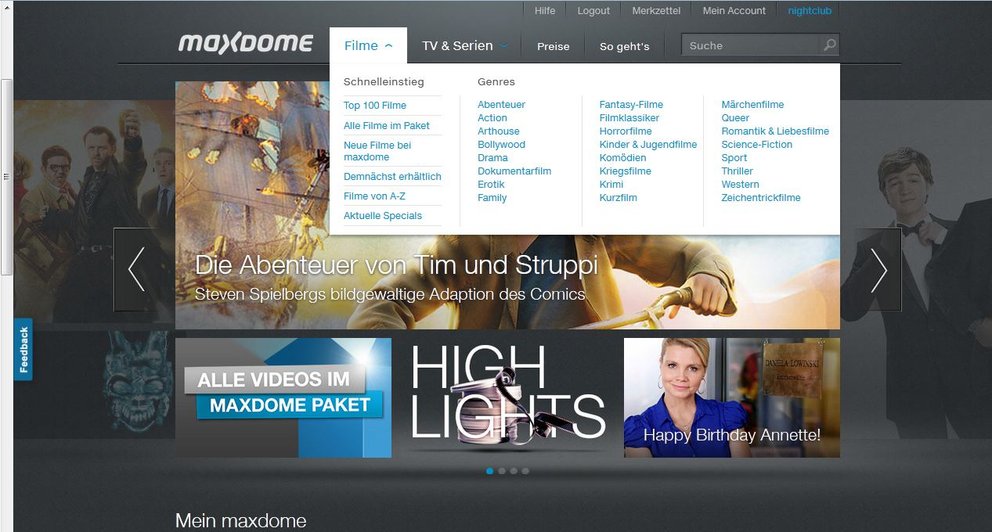992x532 pixels.
Task: Click the scrollbar up arrow
Action: pos(6,6)
